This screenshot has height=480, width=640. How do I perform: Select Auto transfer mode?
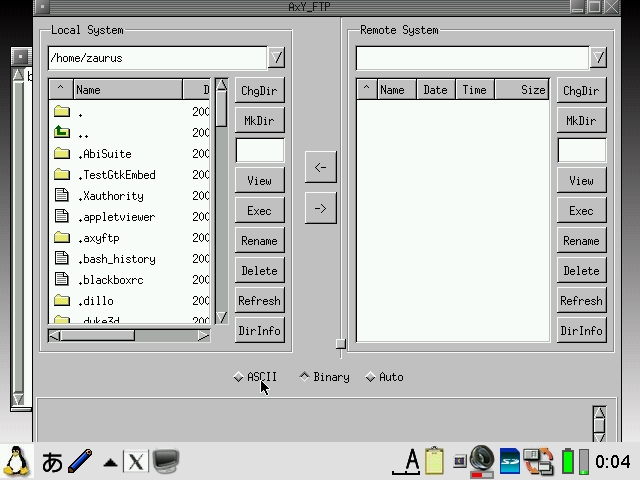pos(370,377)
